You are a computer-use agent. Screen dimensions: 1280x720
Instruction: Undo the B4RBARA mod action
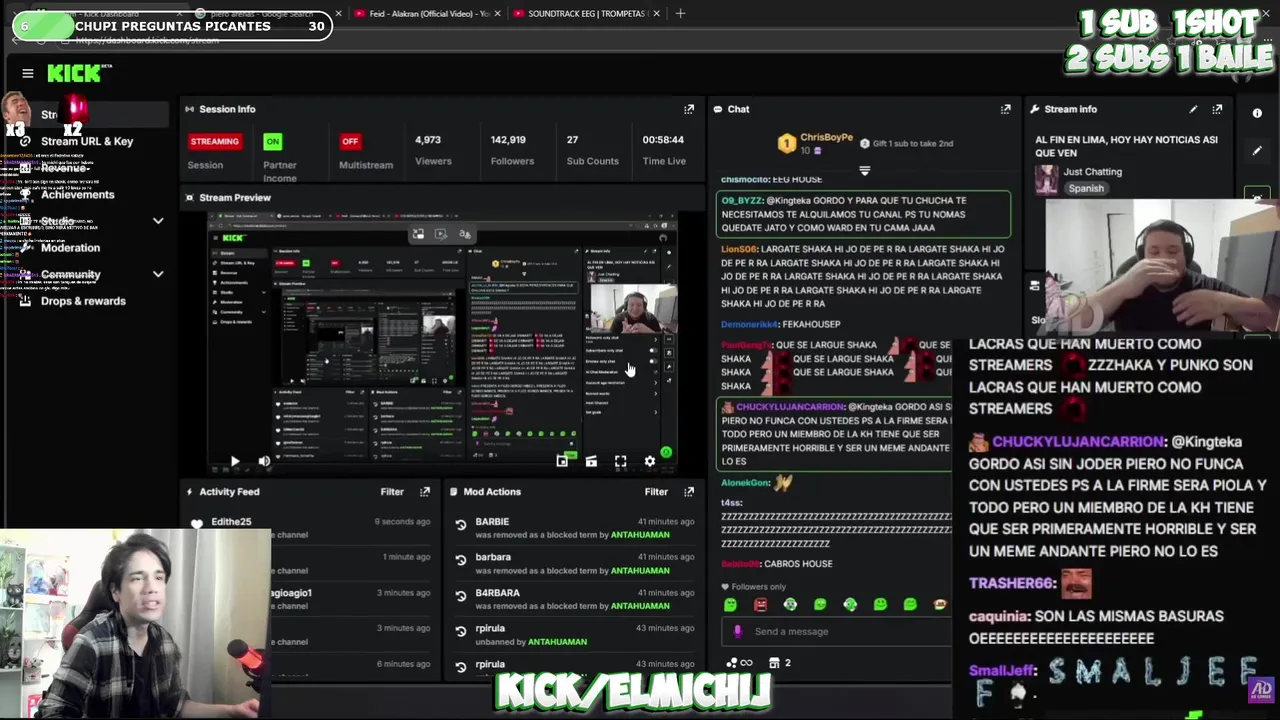[461, 596]
